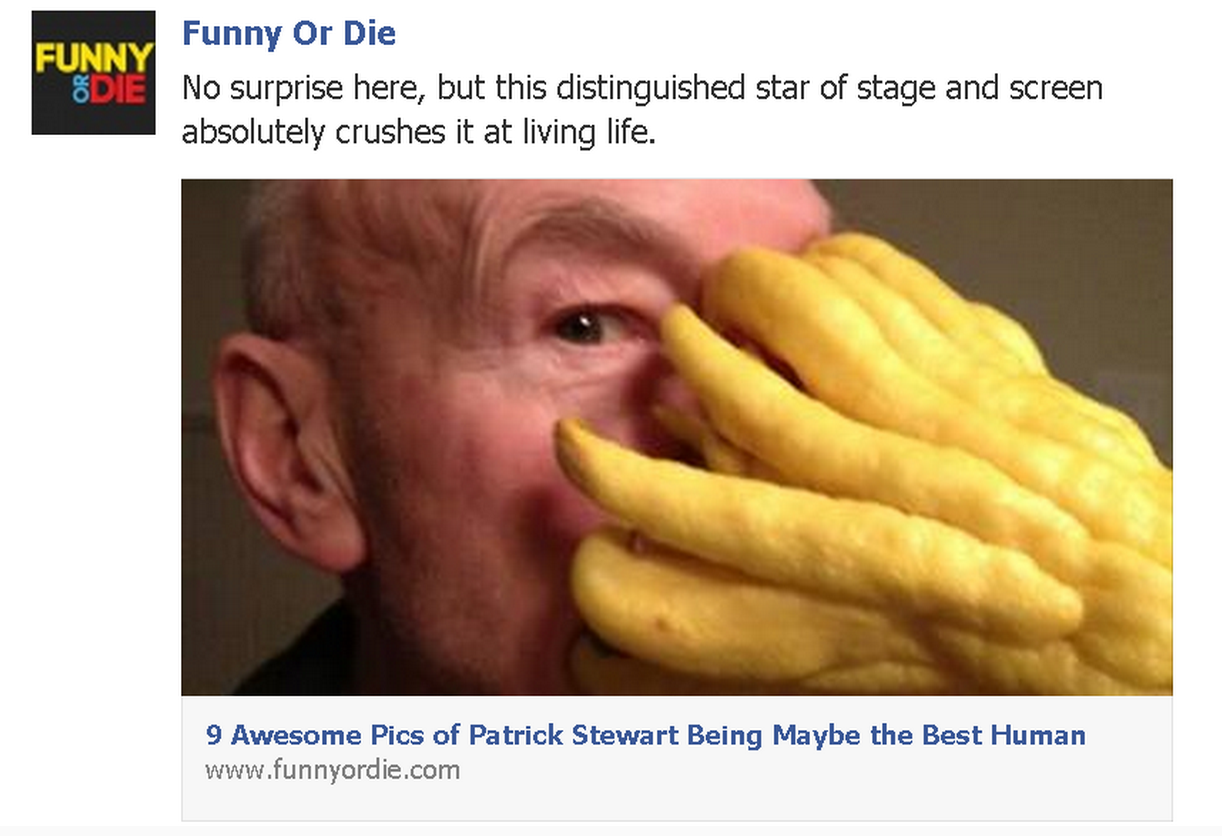Viewport: 1222px width, 836px height.
Task: Click the yellow FUNNY word in the logo
Action: point(94,58)
